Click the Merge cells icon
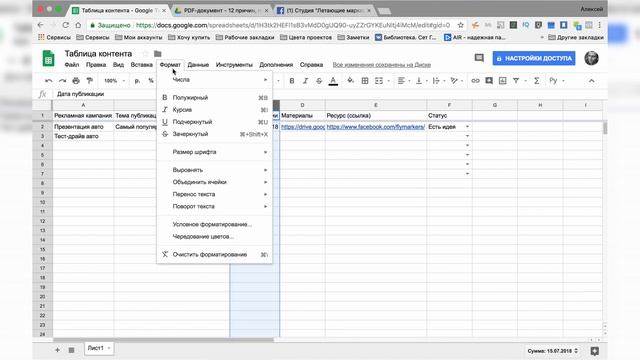640x360 pixels. [379, 81]
